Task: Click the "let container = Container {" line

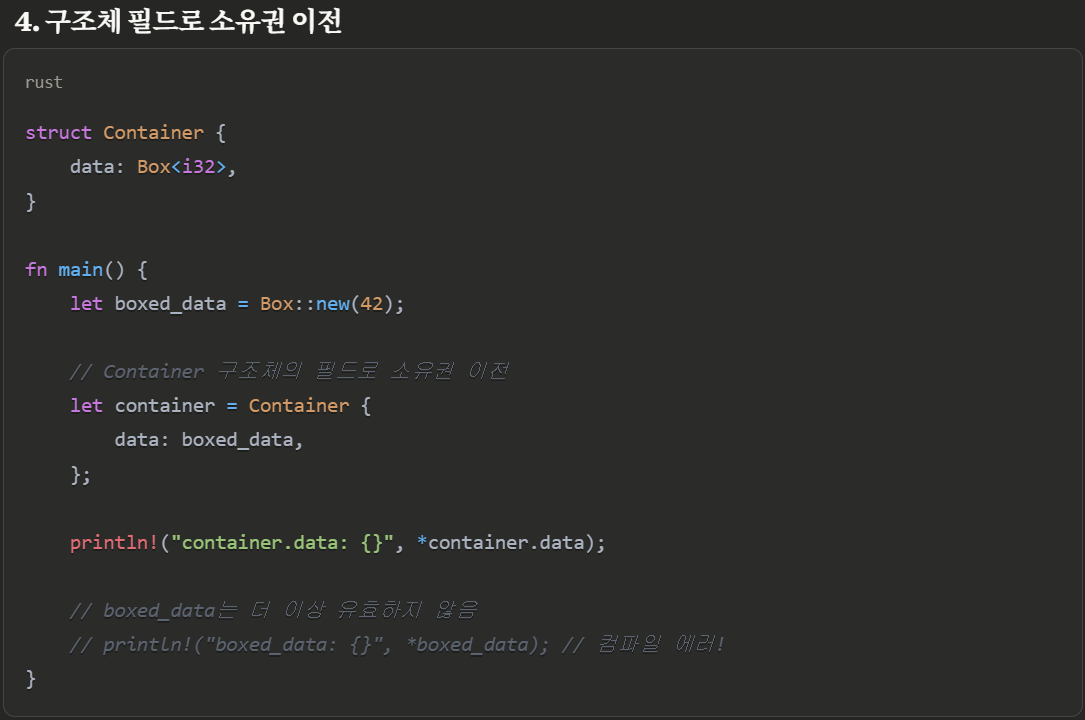Action: pos(220,406)
